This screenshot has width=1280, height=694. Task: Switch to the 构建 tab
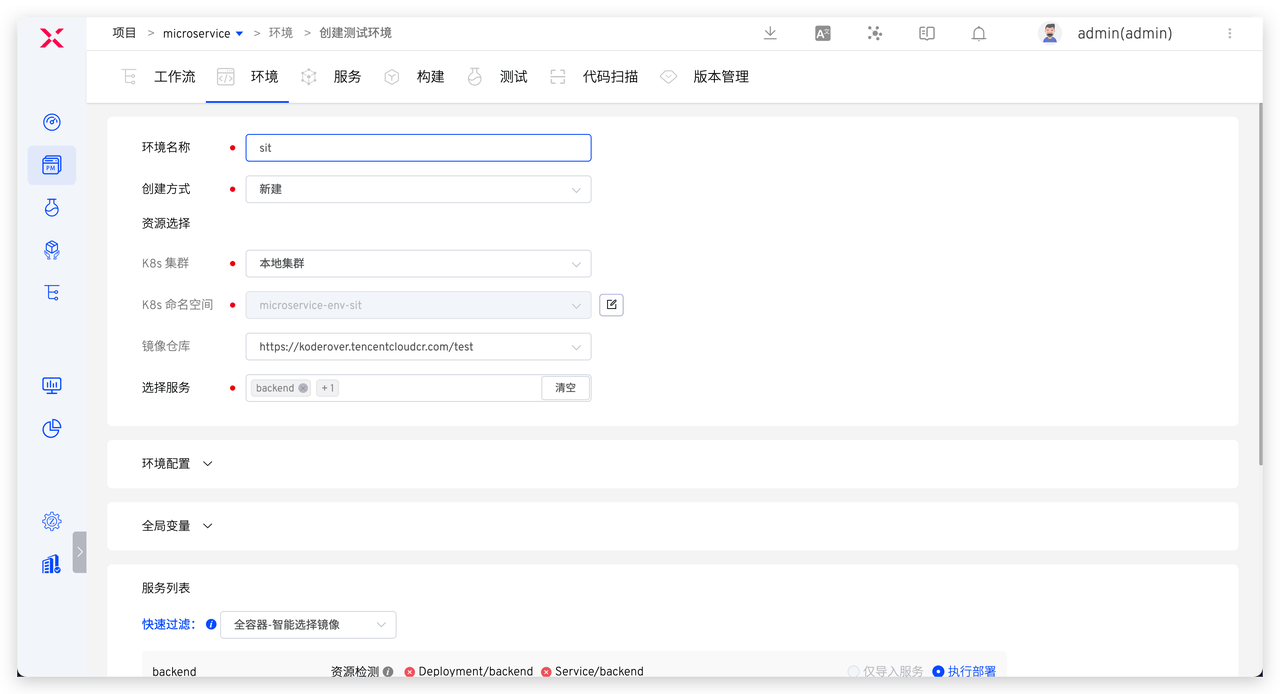pyautogui.click(x=430, y=76)
